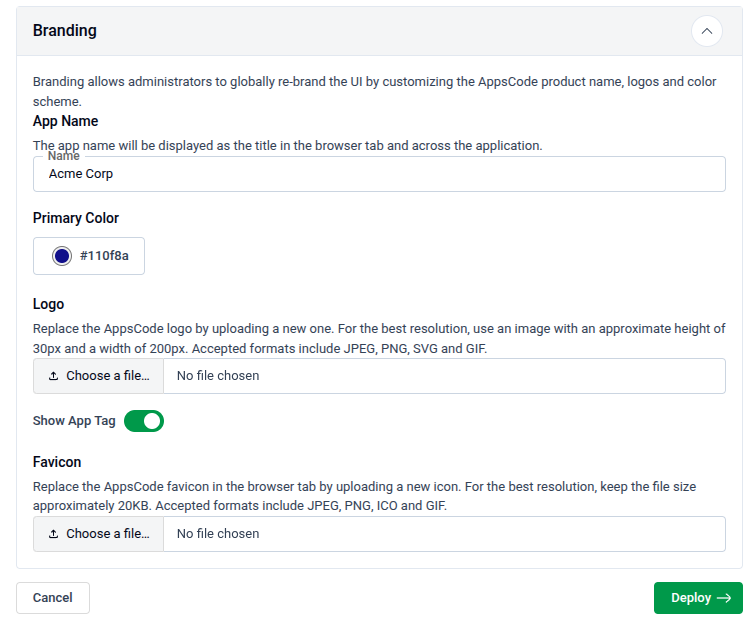Cancel the branding changes
756x620 pixels.
(x=53, y=598)
